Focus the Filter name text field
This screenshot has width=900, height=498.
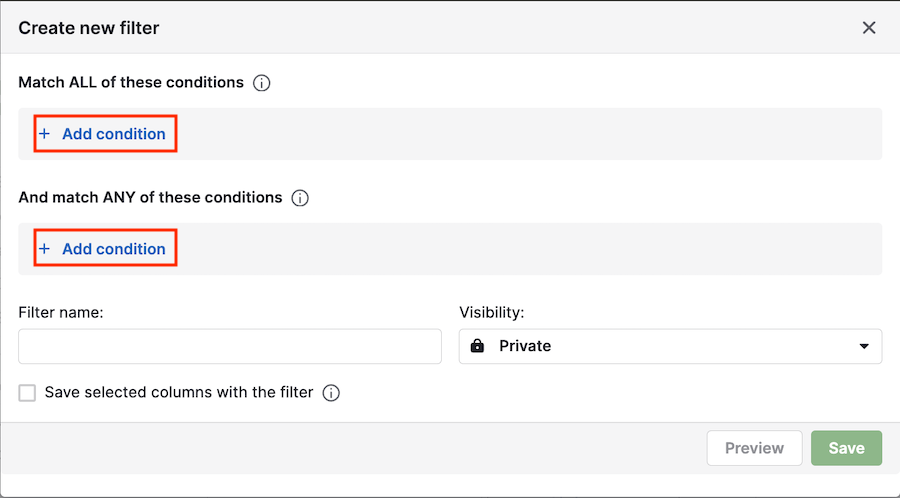(x=230, y=346)
